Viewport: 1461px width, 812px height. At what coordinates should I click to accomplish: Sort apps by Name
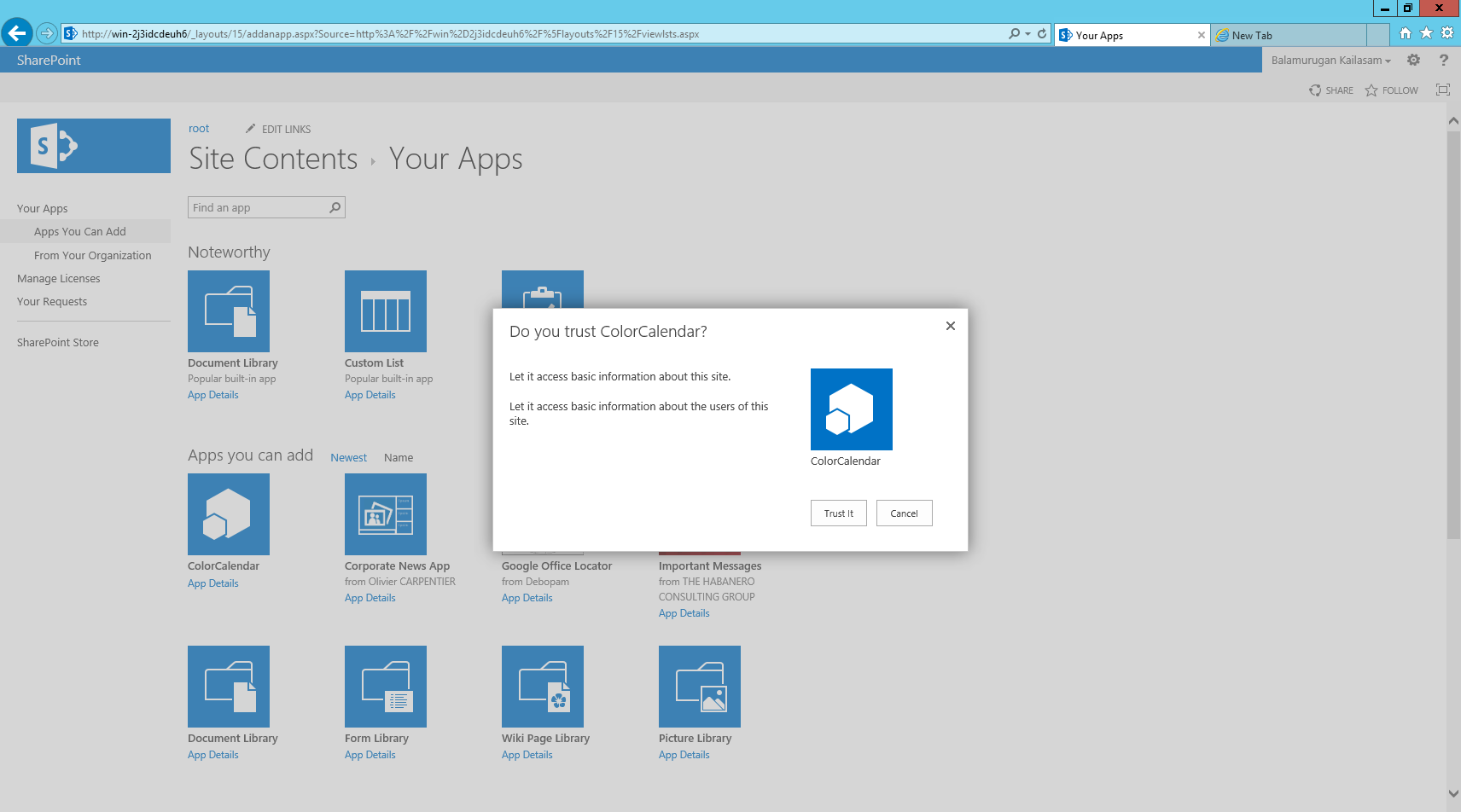[x=399, y=458]
